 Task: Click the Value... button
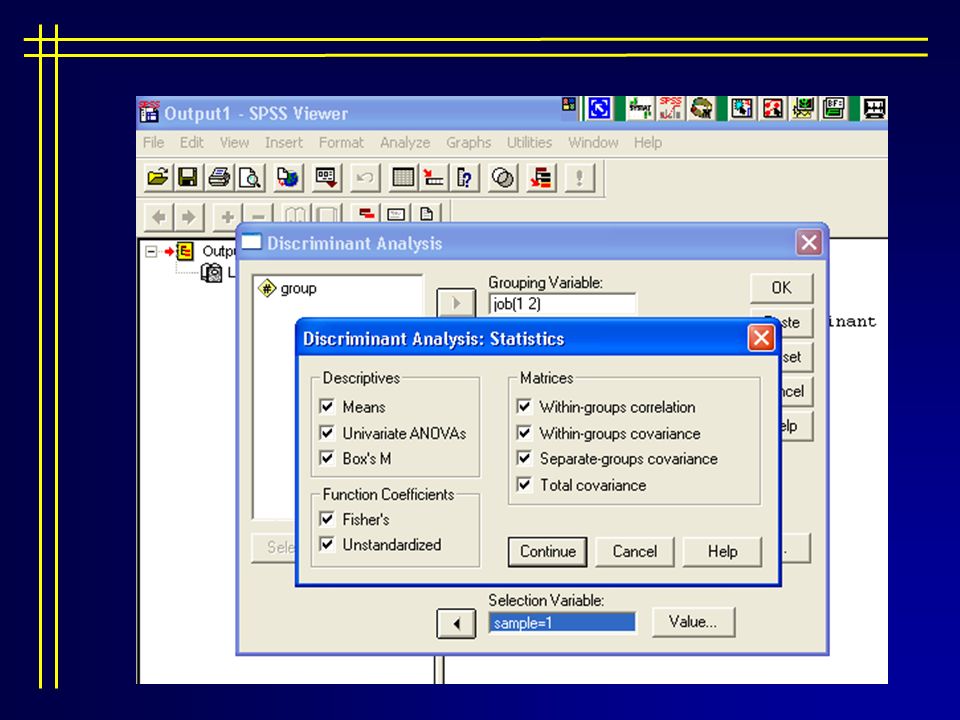pos(693,622)
